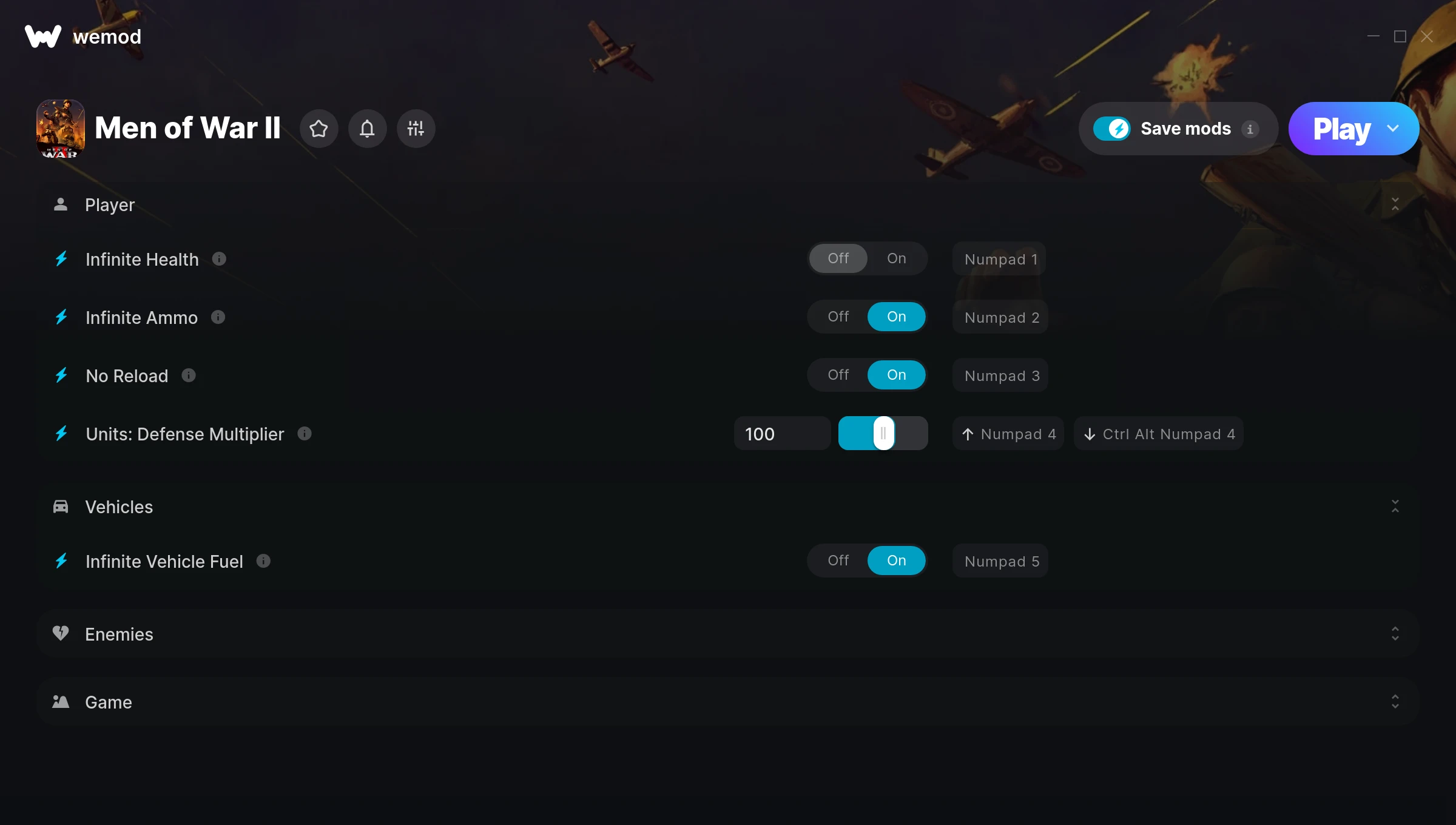1456x825 pixels.
Task: Click the Men of War II game thumbnail
Action: coord(60,129)
